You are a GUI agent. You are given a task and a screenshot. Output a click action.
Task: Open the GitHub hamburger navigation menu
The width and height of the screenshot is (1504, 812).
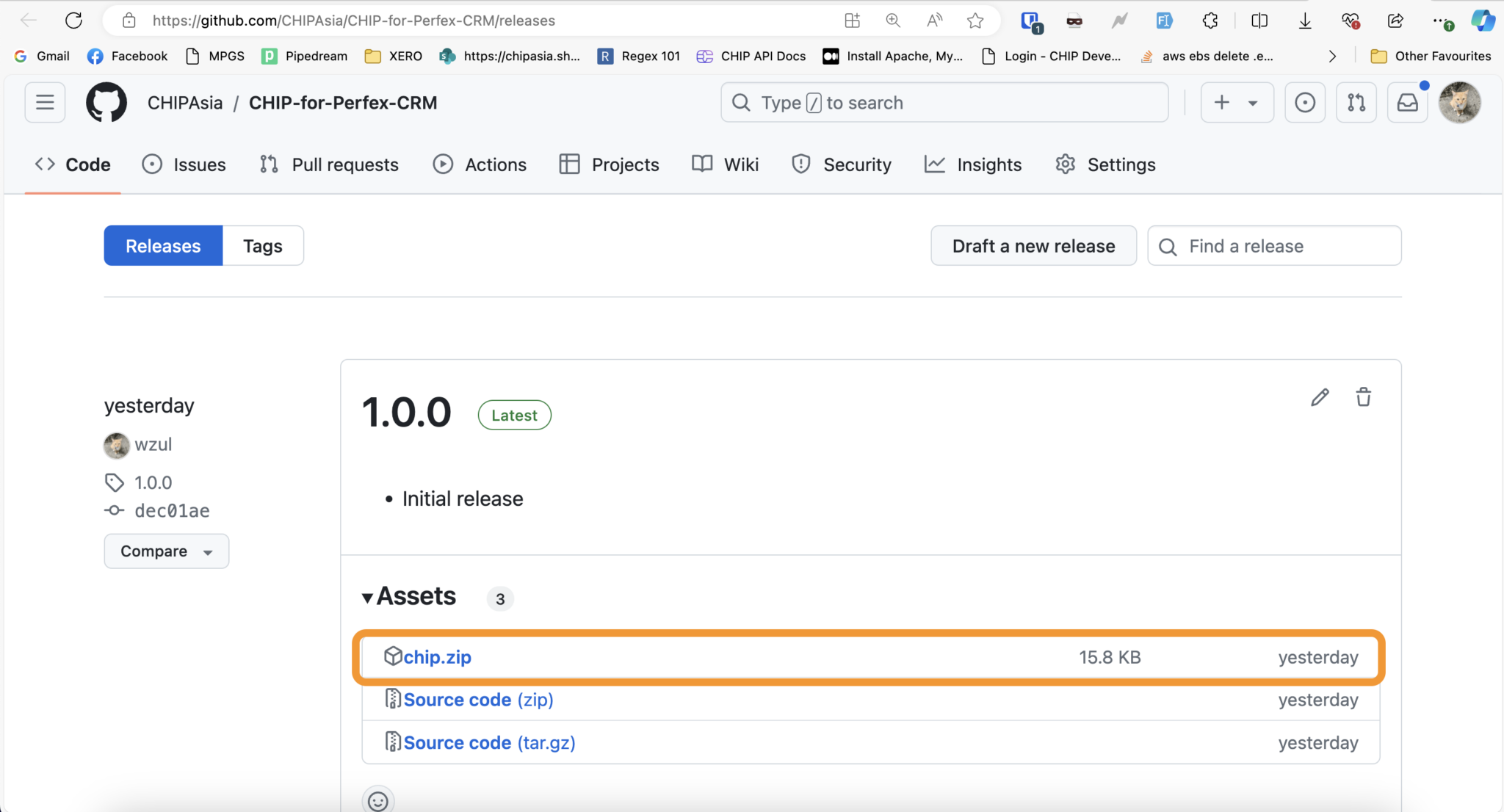click(x=45, y=102)
